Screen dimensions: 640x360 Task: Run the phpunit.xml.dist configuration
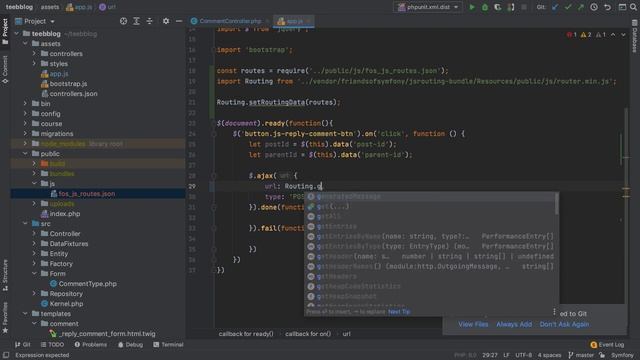tap(472, 7)
